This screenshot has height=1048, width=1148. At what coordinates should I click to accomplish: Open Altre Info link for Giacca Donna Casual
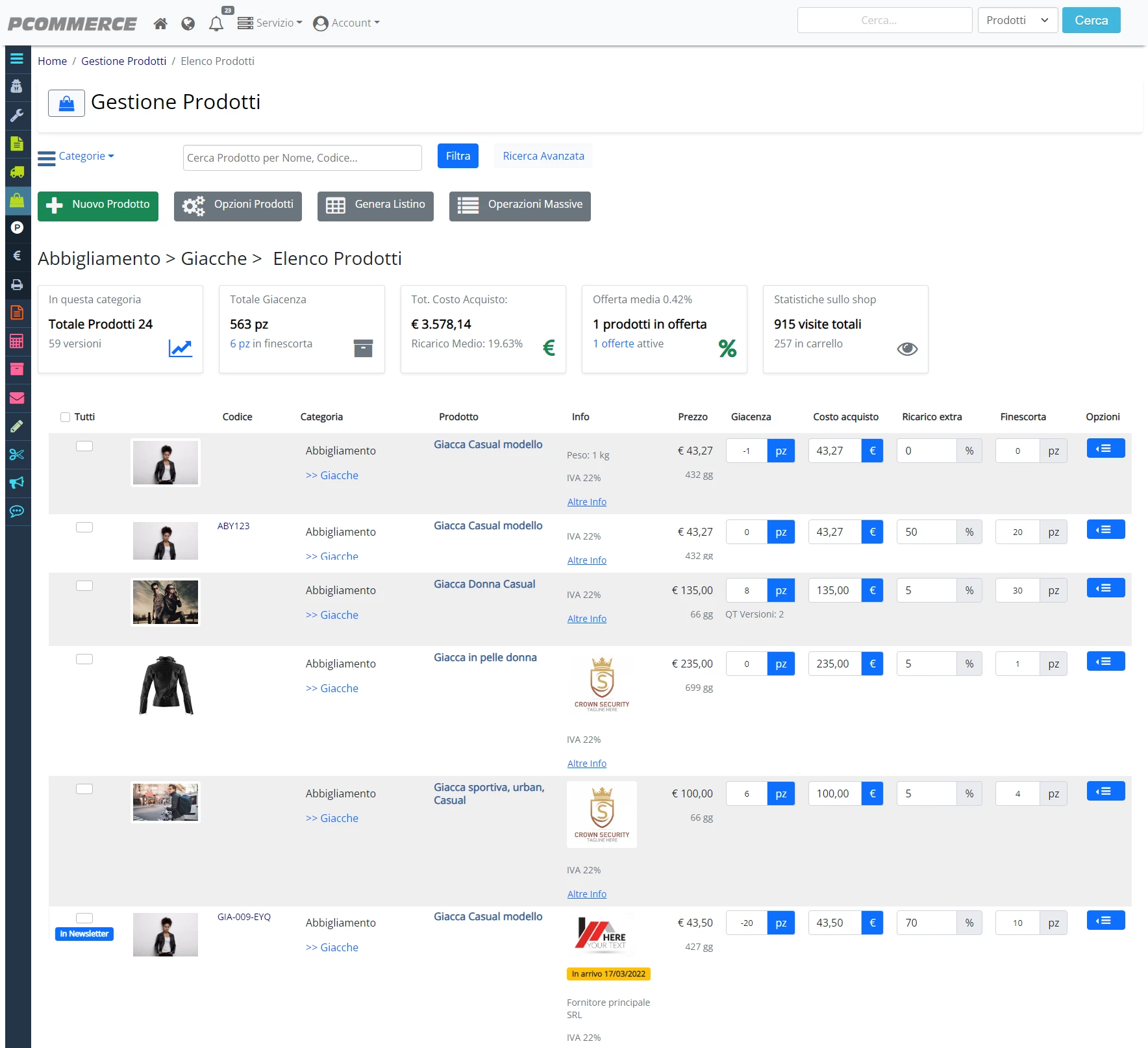587,619
